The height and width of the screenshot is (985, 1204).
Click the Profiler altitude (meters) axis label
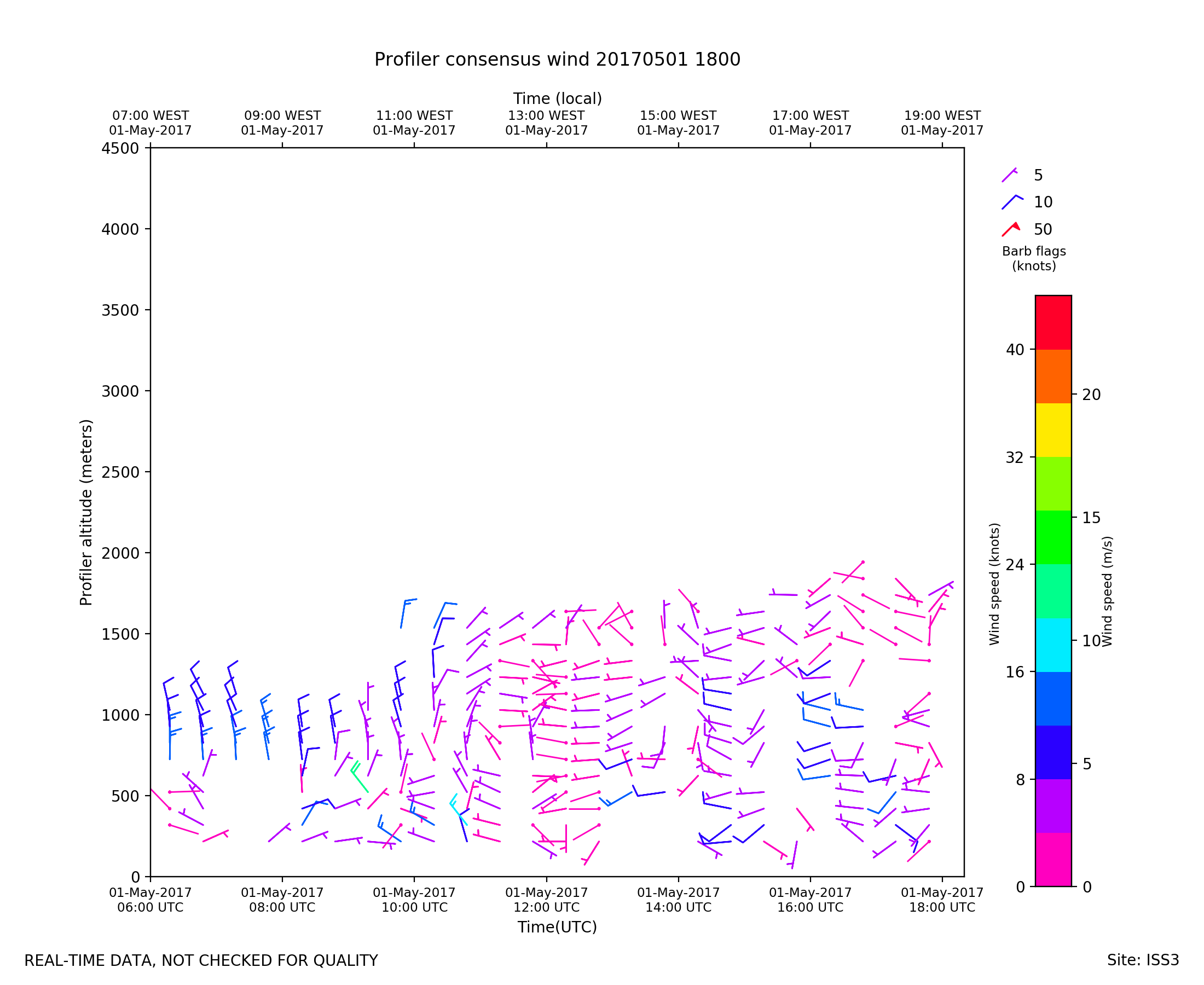(x=86, y=512)
